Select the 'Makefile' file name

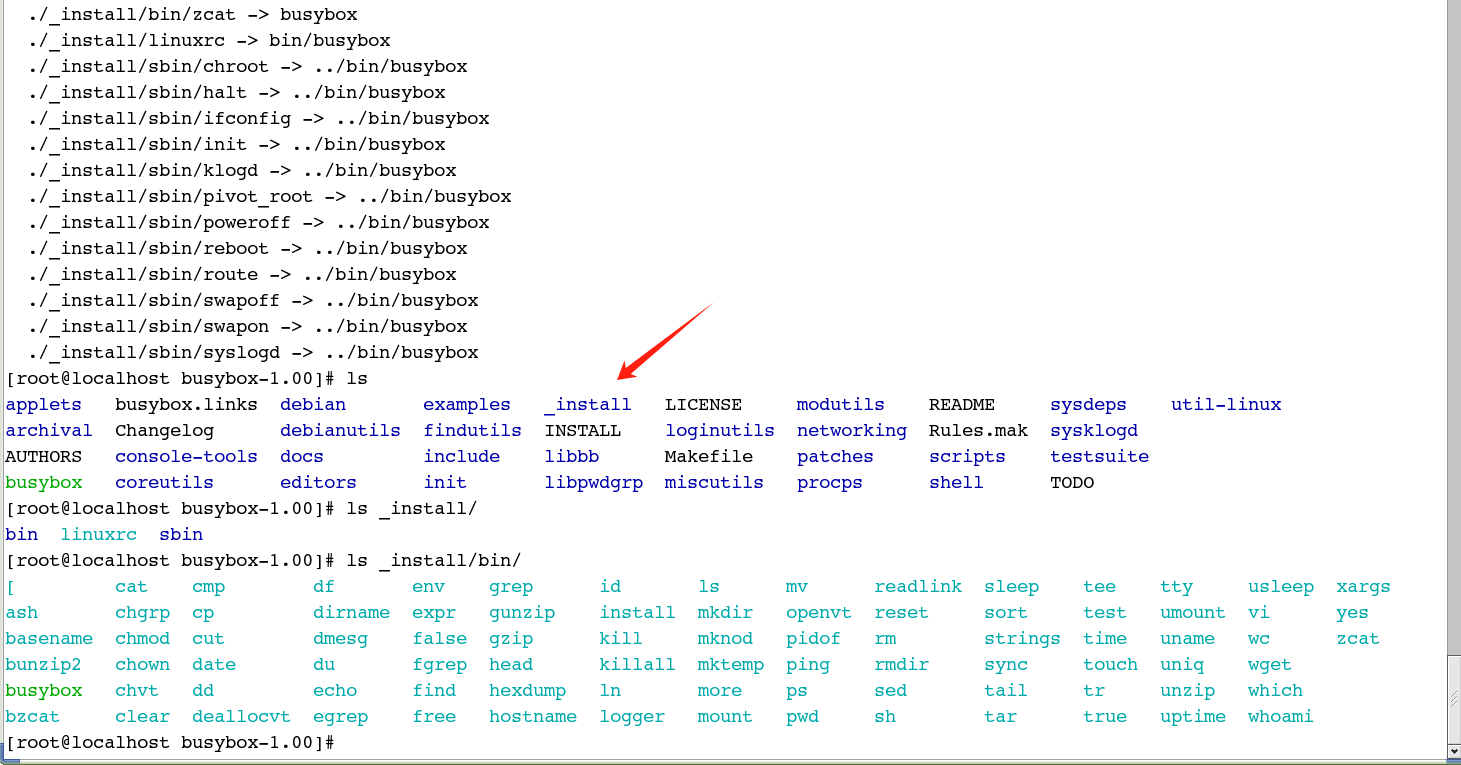click(709, 457)
